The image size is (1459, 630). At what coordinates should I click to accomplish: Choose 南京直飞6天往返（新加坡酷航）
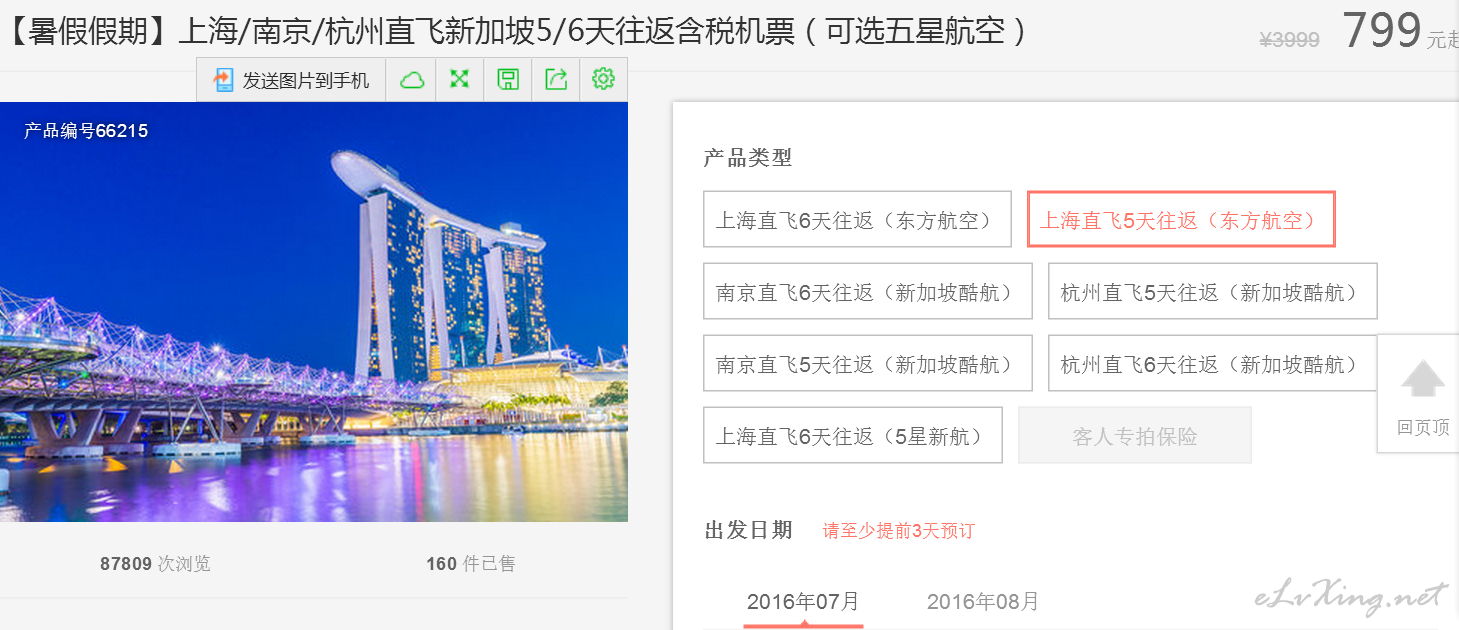867,291
